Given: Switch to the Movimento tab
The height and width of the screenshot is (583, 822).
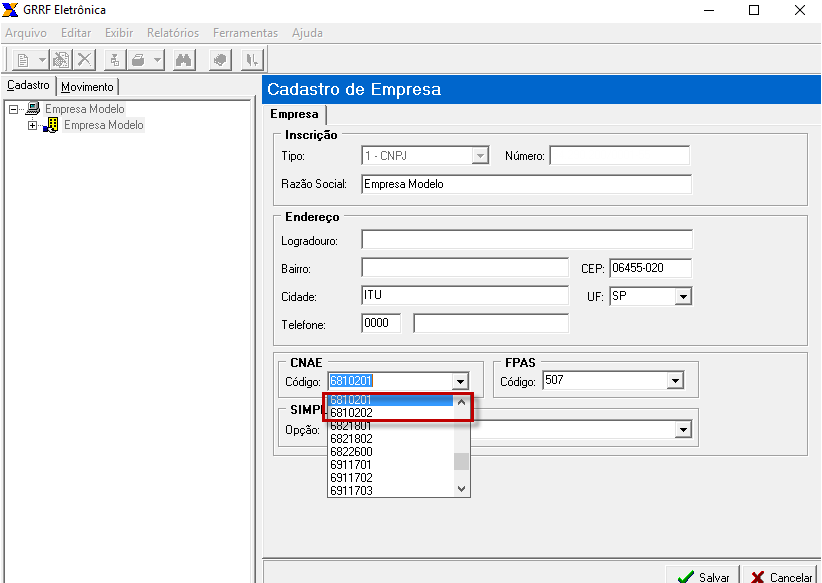Looking at the screenshot, I should point(87,87).
